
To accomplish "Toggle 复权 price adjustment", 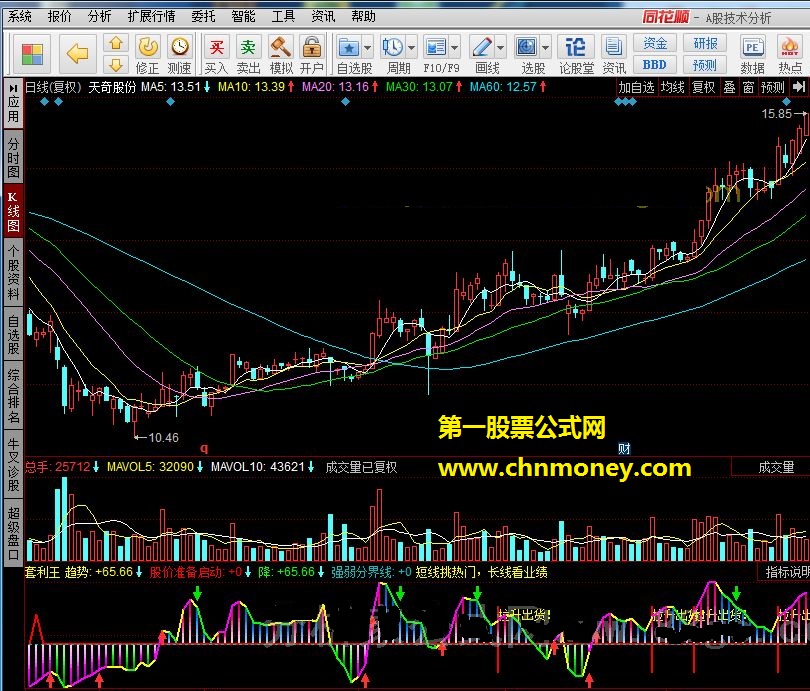I will (704, 87).
